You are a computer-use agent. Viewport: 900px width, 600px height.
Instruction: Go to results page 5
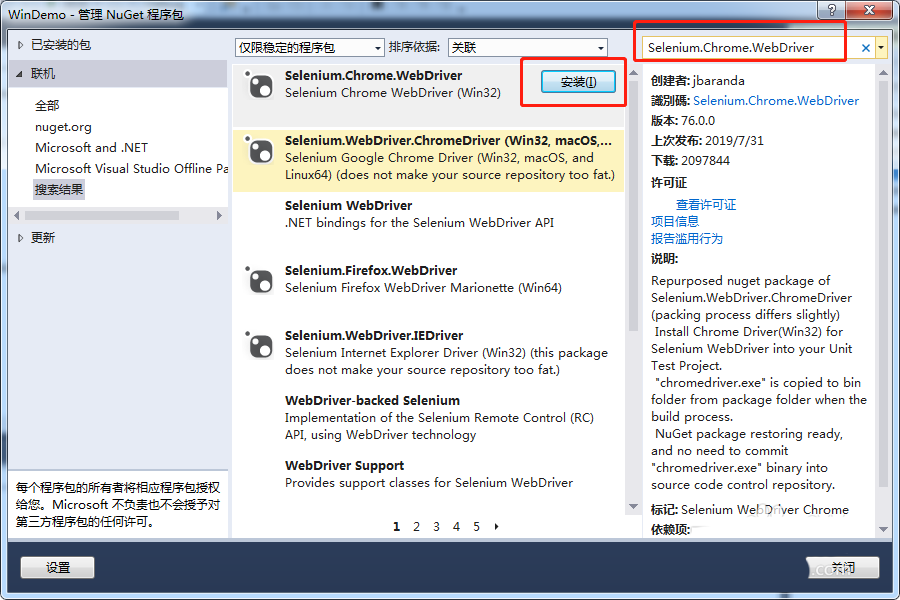[476, 527]
